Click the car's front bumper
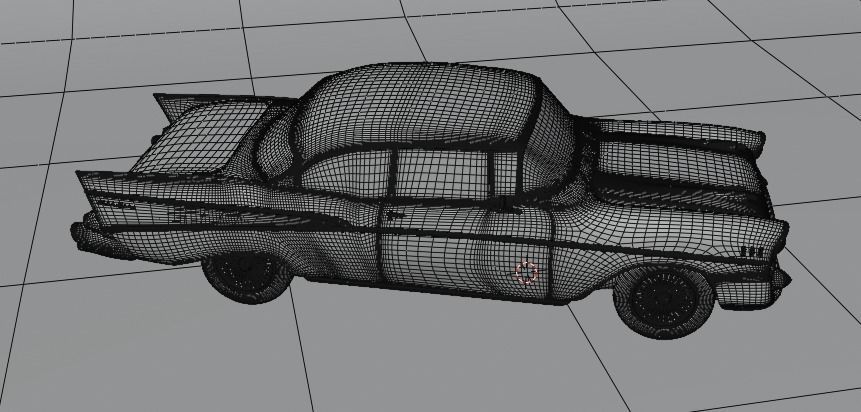The height and width of the screenshot is (412, 861). tap(755, 290)
